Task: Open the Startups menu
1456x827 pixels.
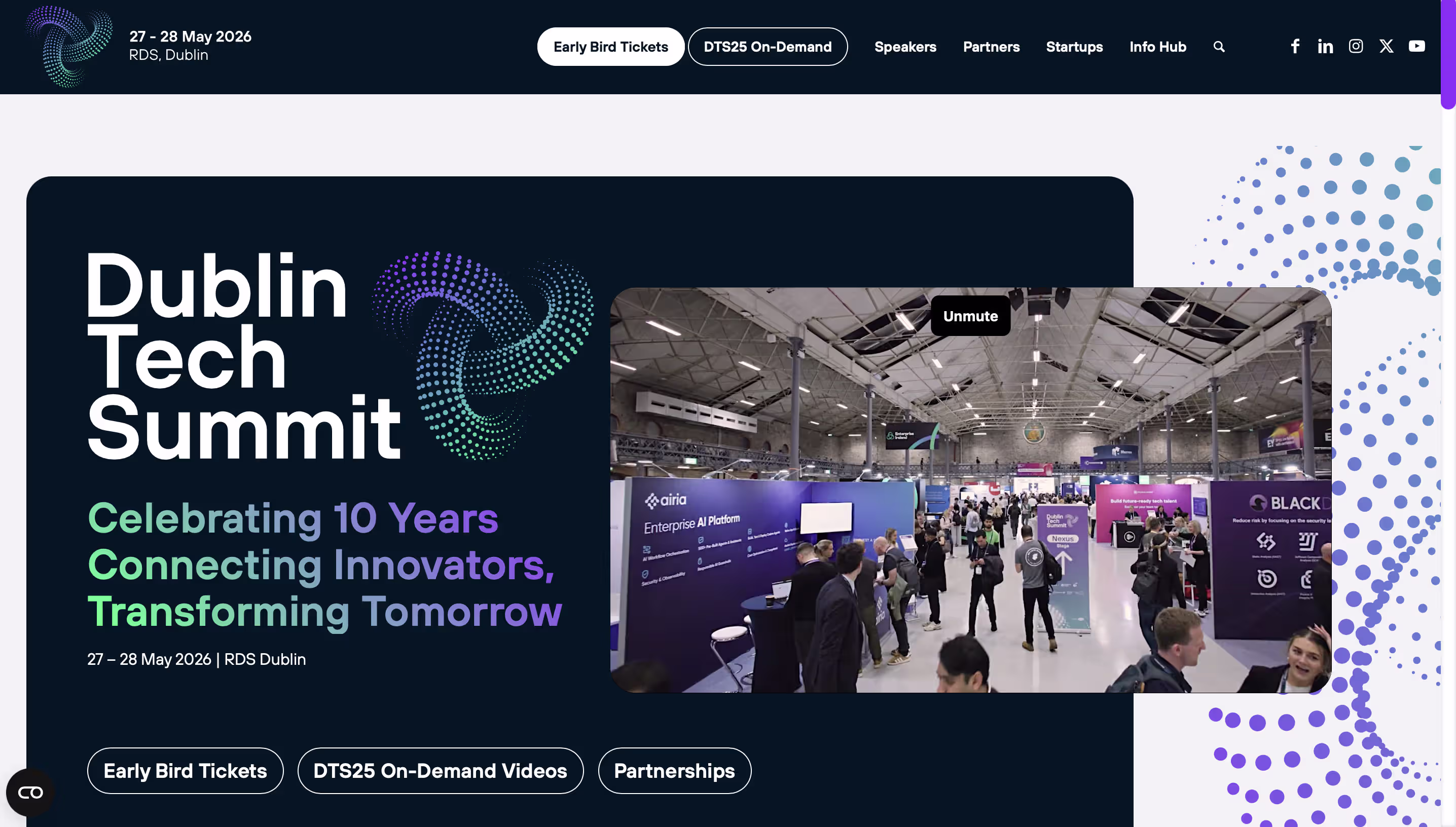Action: click(1074, 47)
